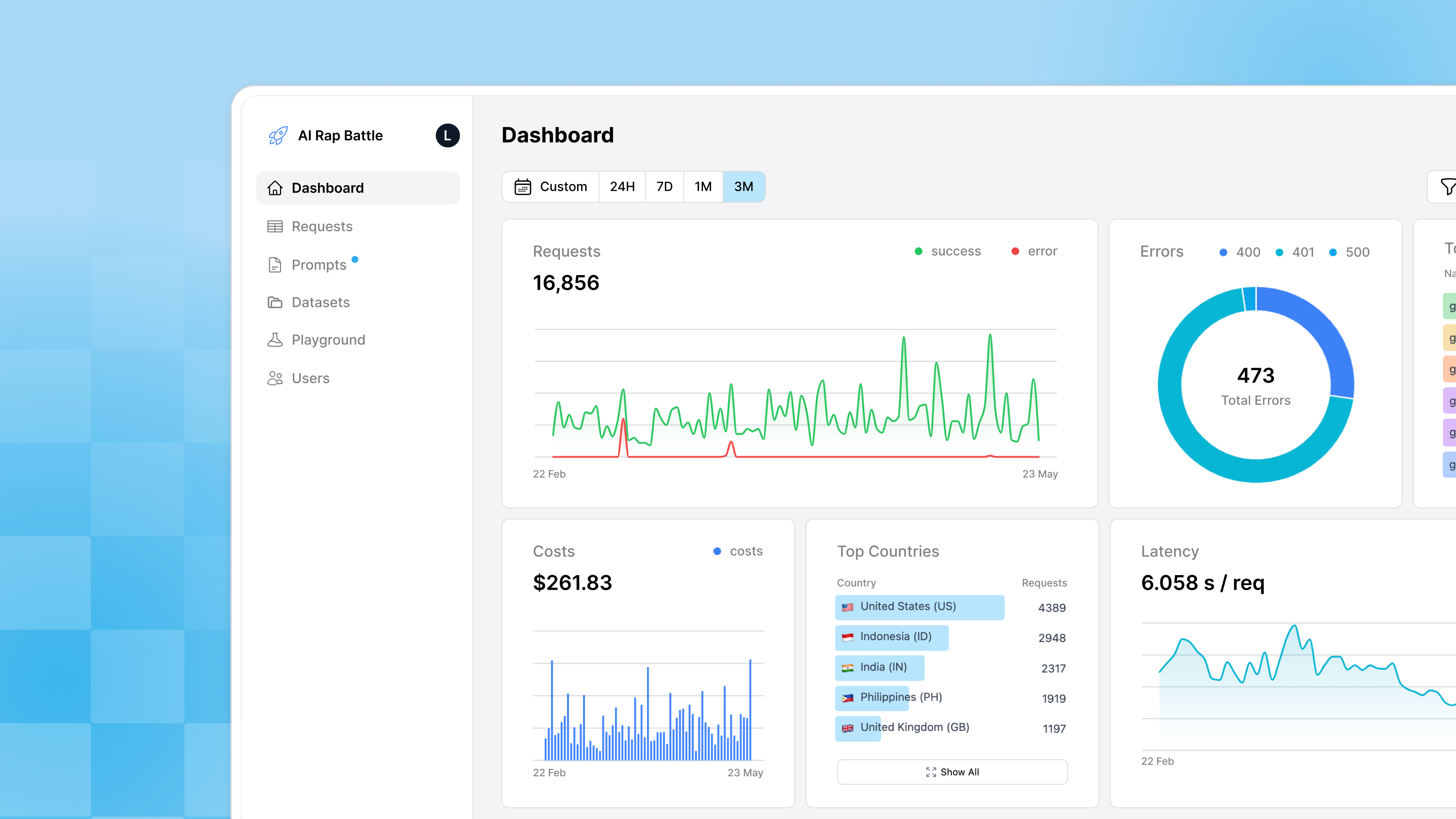Select the Playground flask icon in sidebar
Viewport: 1456px width, 819px height.
[x=275, y=340]
